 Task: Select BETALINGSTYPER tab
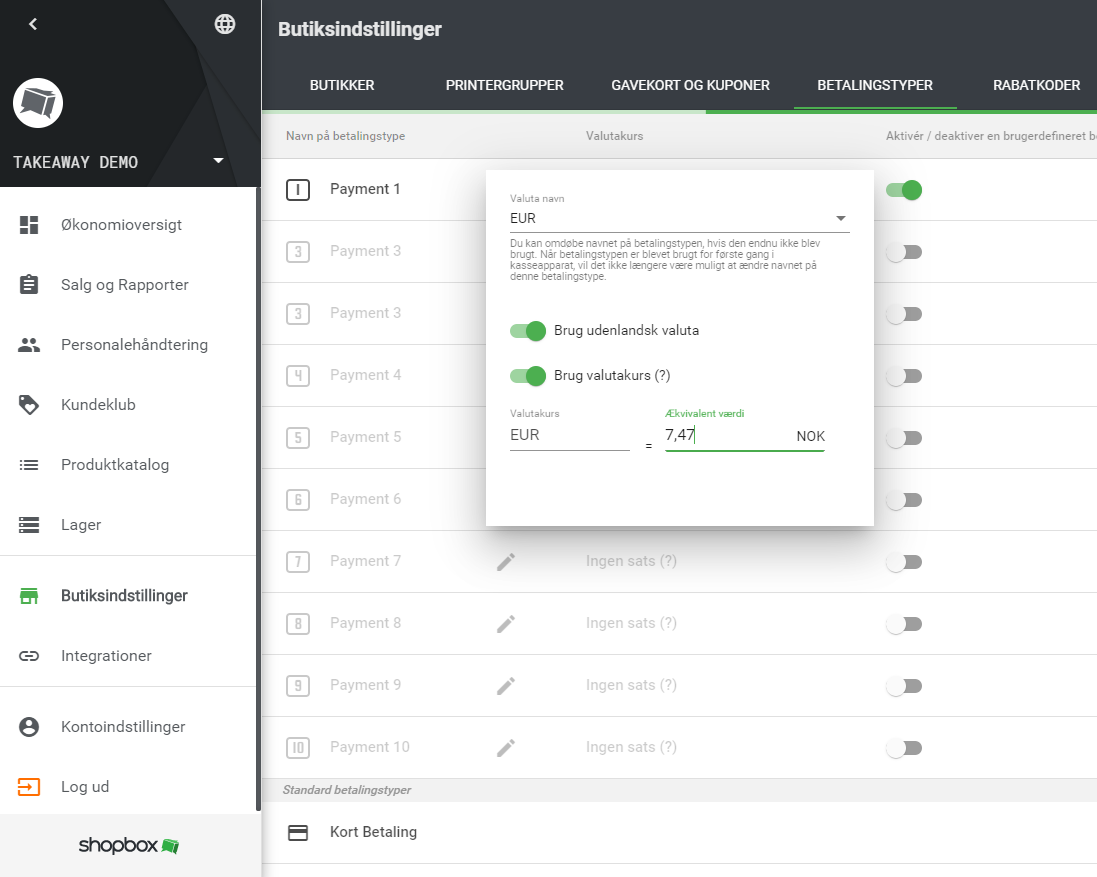click(x=875, y=85)
